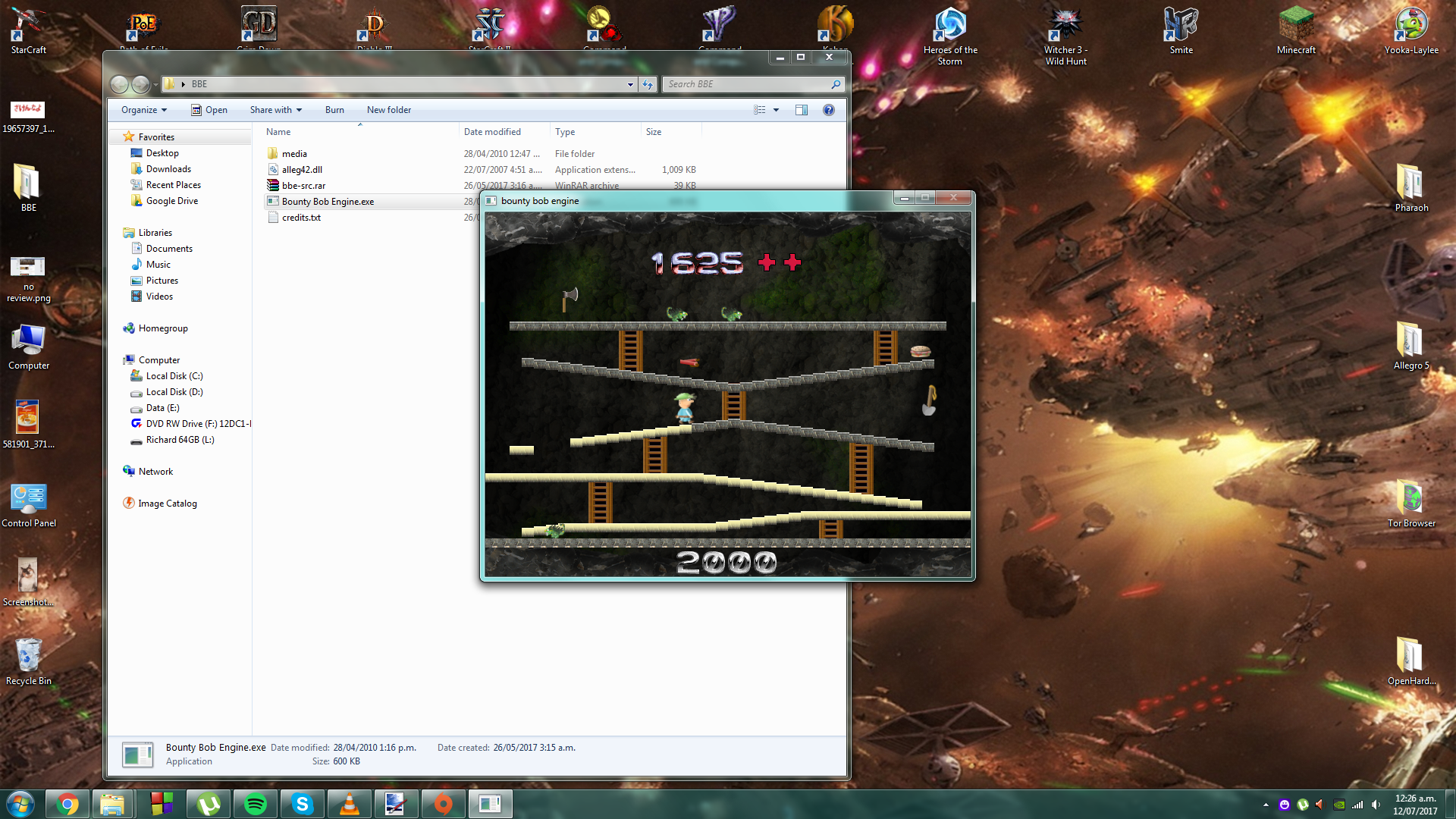Open Skype from the taskbar

303,804
